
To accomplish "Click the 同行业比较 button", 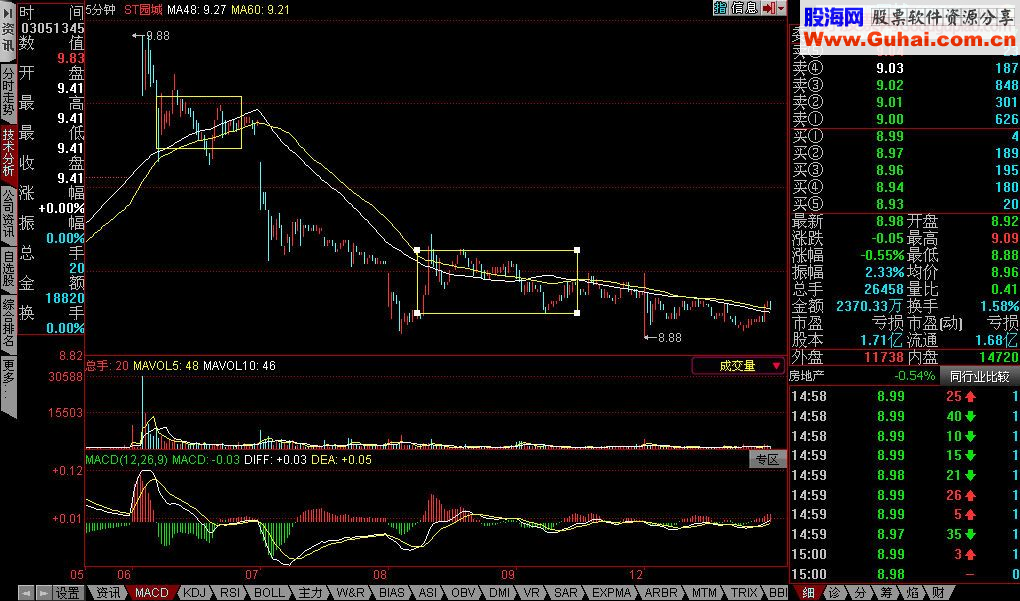I will 980,376.
